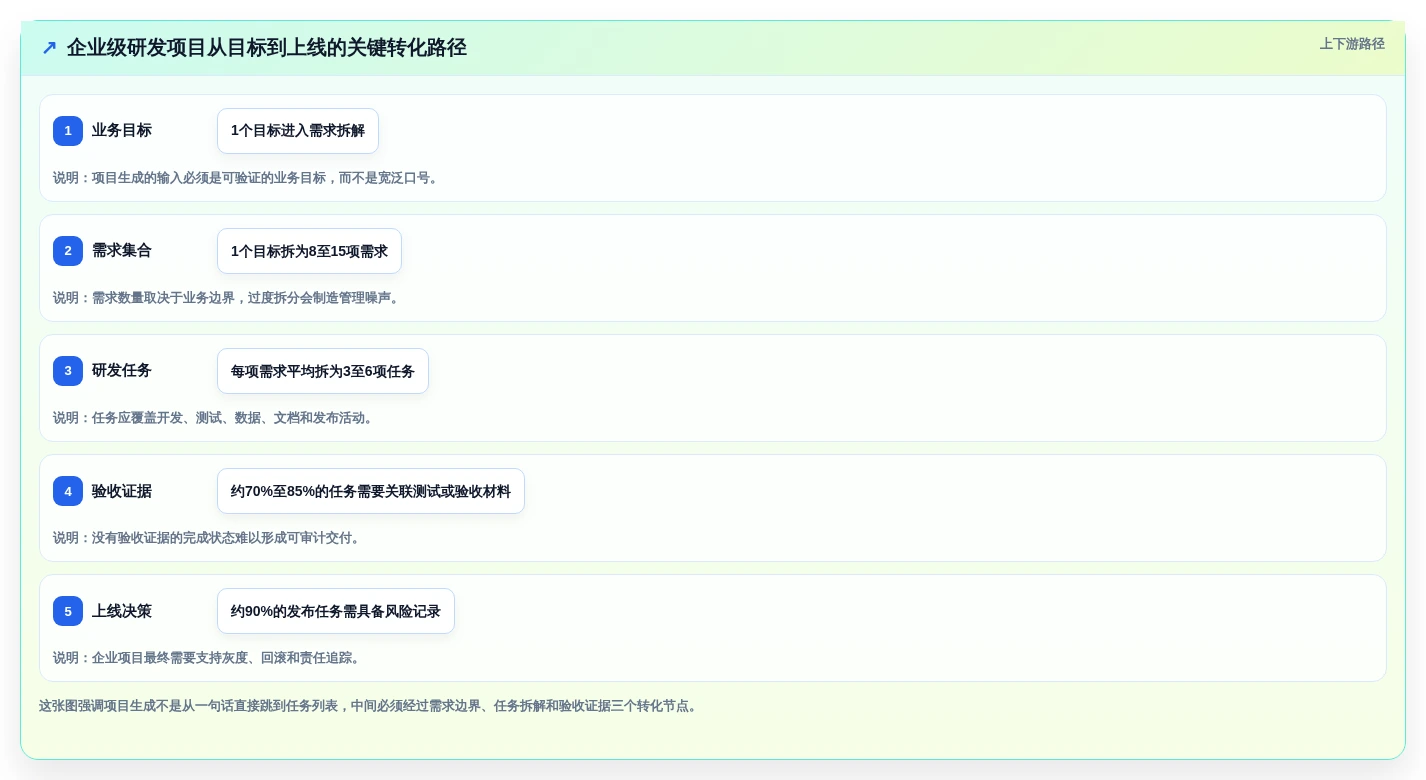Click the note about 过度拆分会制造管理噪声
1426x780 pixels.
(x=228, y=298)
